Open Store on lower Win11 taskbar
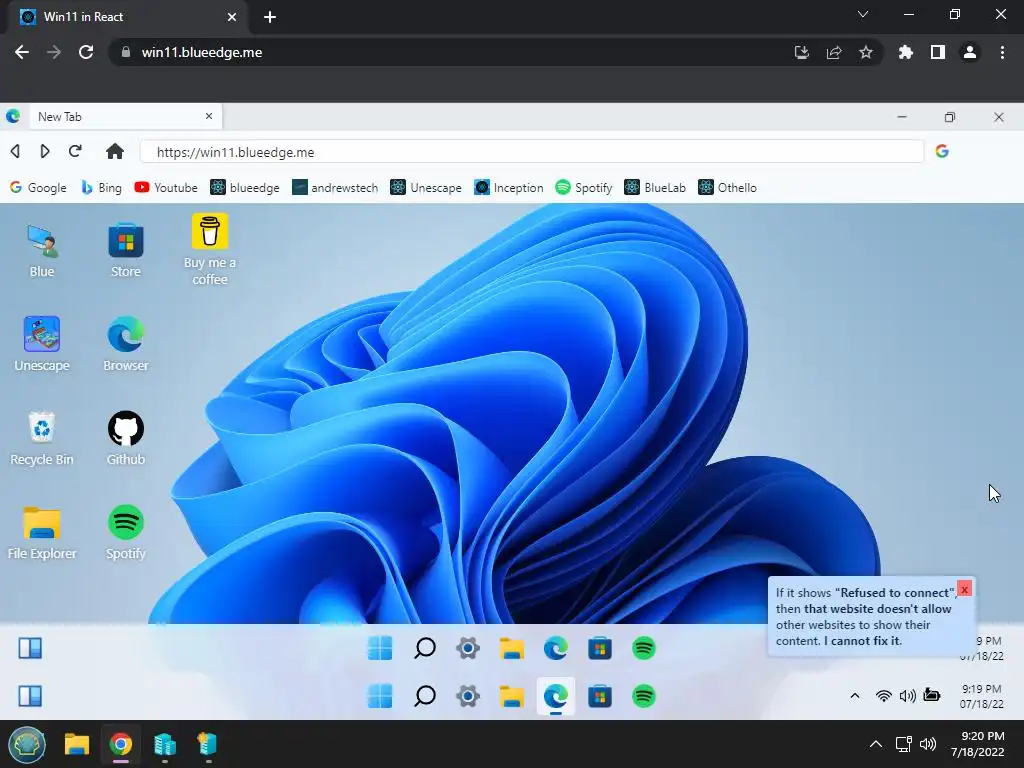The height and width of the screenshot is (768, 1024). tap(600, 696)
